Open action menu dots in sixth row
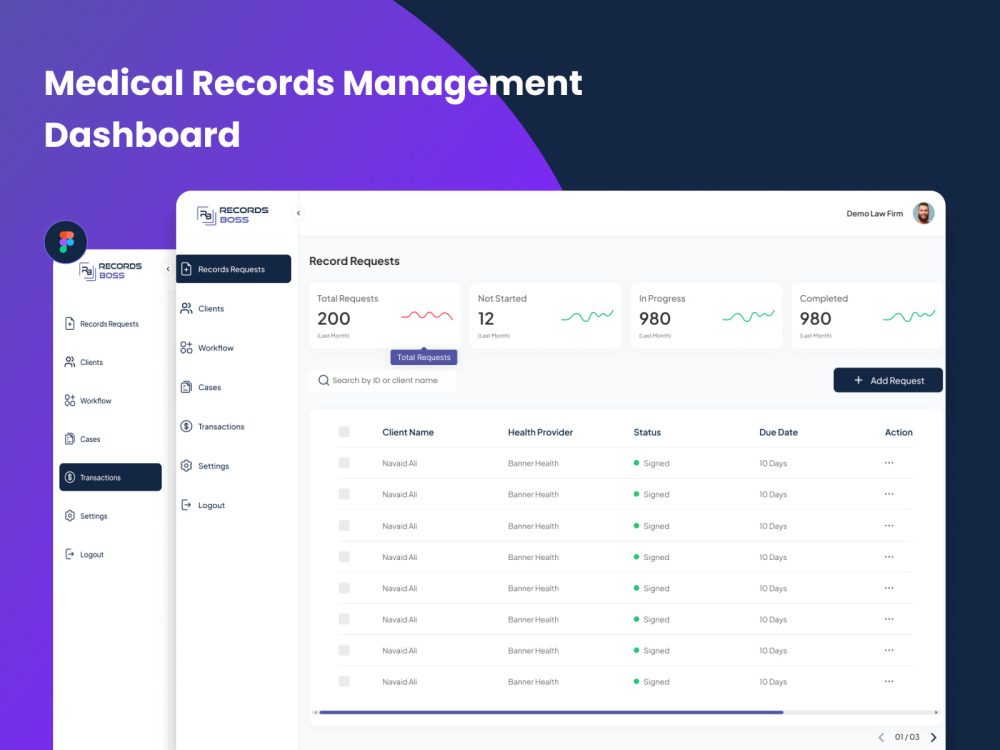1000x750 pixels. click(x=889, y=619)
